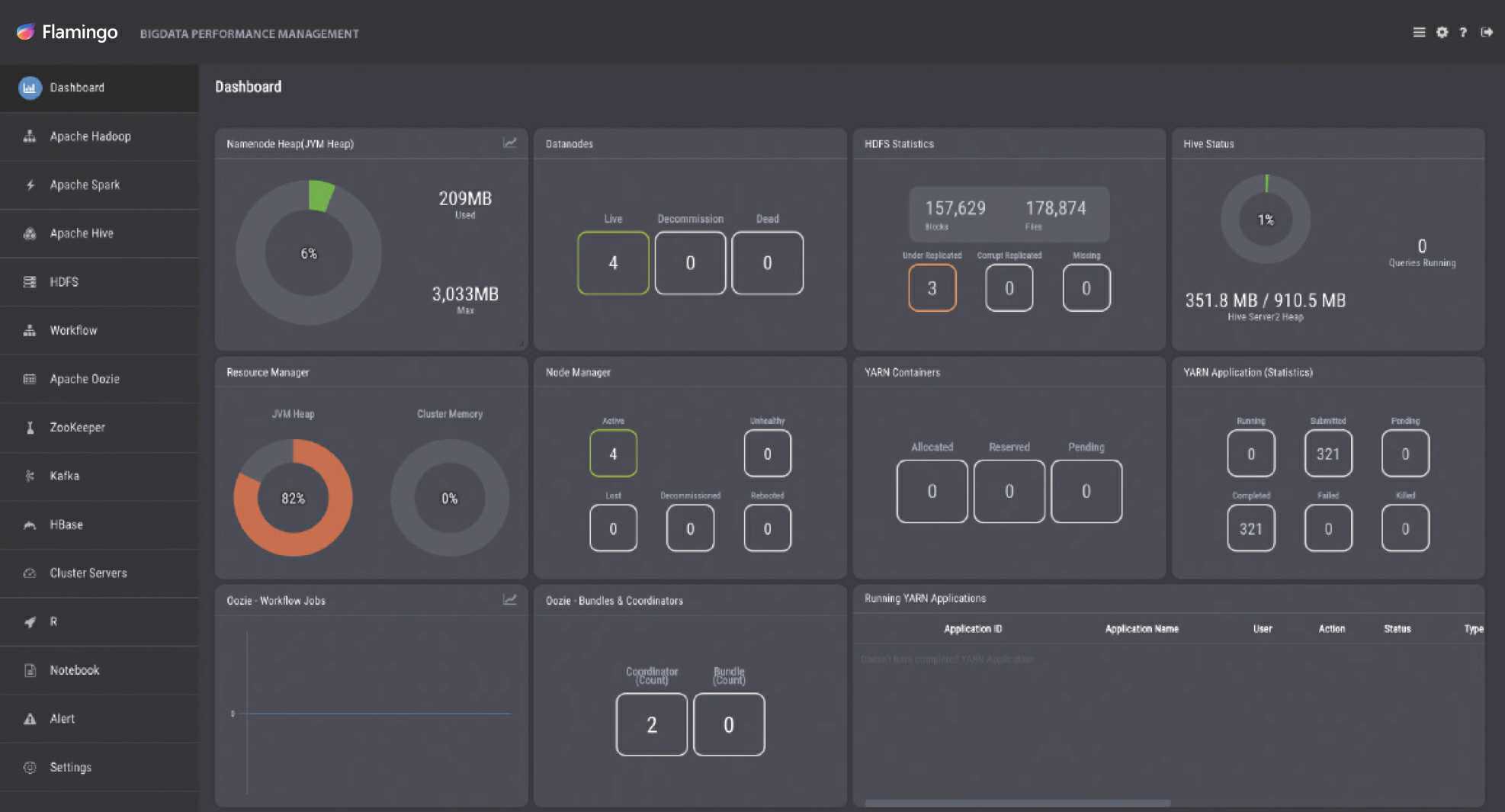Screen dimensions: 1505x812
Task: Click the logout icon in header
Action: [x=1487, y=32]
